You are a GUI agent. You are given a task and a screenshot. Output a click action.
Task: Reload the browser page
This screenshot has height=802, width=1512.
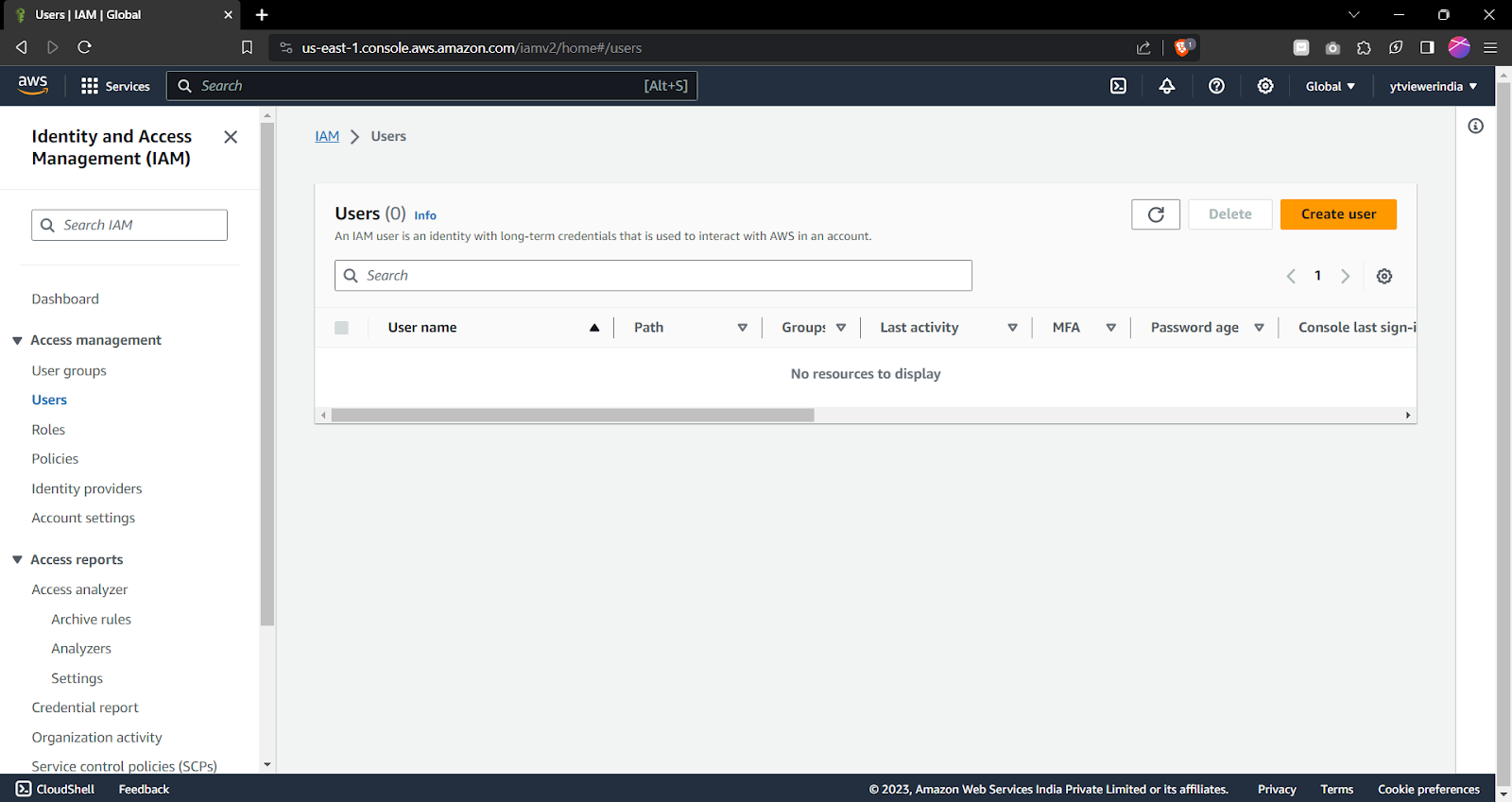coord(84,47)
